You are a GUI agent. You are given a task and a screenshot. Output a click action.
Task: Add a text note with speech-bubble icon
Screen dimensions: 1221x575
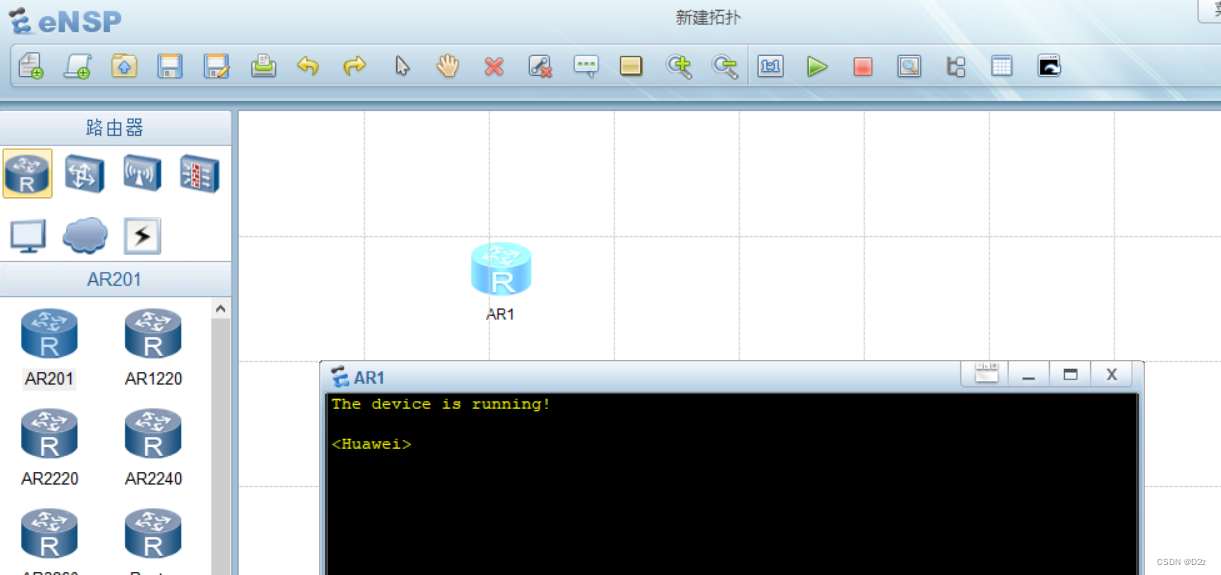tap(586, 67)
